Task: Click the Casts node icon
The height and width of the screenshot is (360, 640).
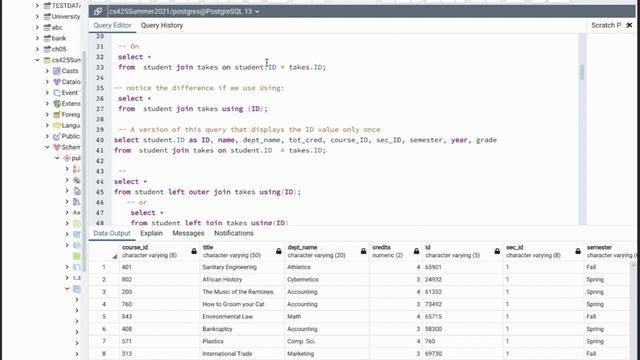Action: coord(57,71)
